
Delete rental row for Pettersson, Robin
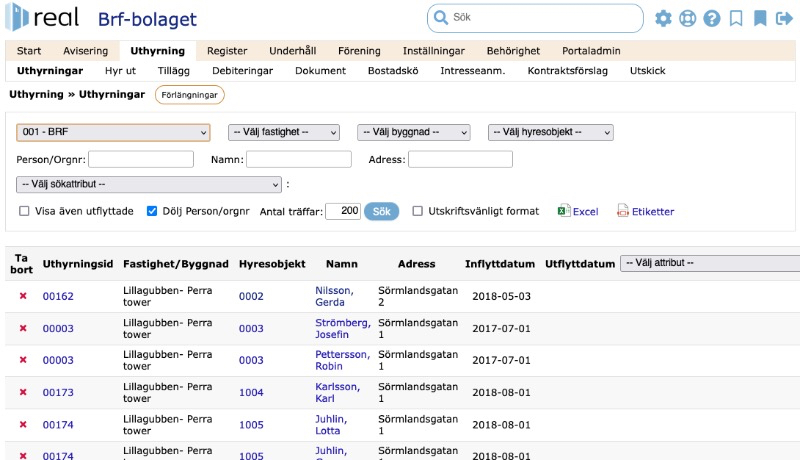[x=23, y=360]
